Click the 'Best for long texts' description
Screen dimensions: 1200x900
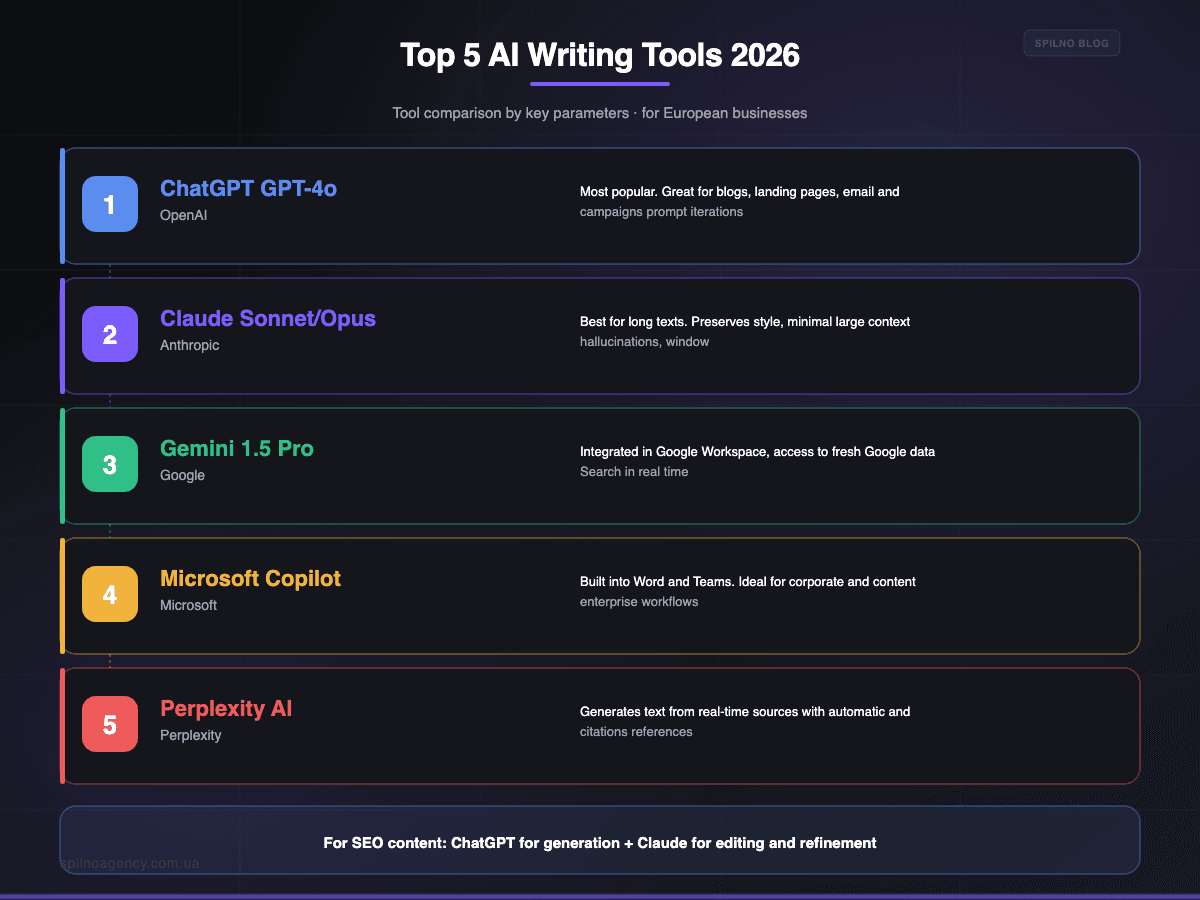(x=745, y=321)
